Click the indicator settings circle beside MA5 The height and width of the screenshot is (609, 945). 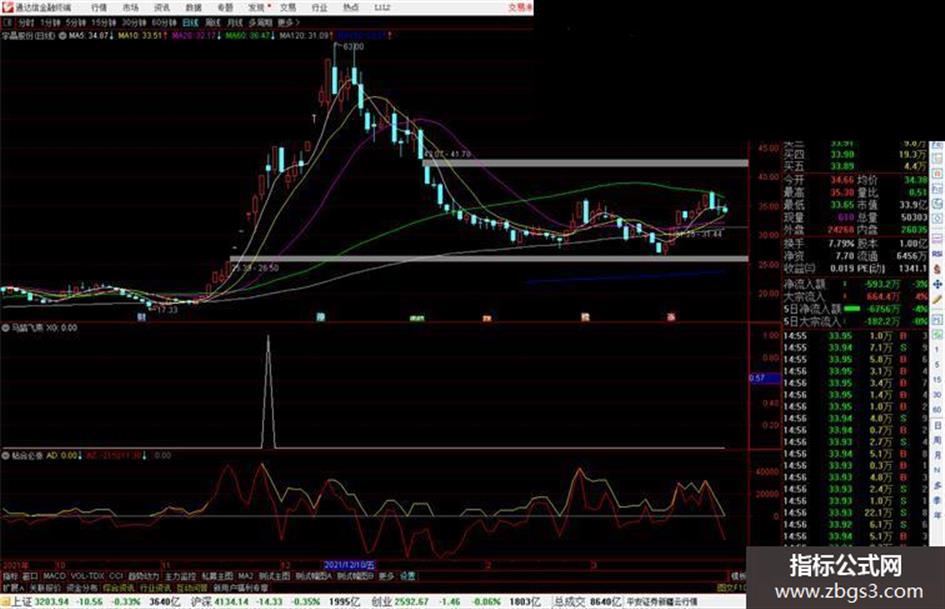pos(62,36)
